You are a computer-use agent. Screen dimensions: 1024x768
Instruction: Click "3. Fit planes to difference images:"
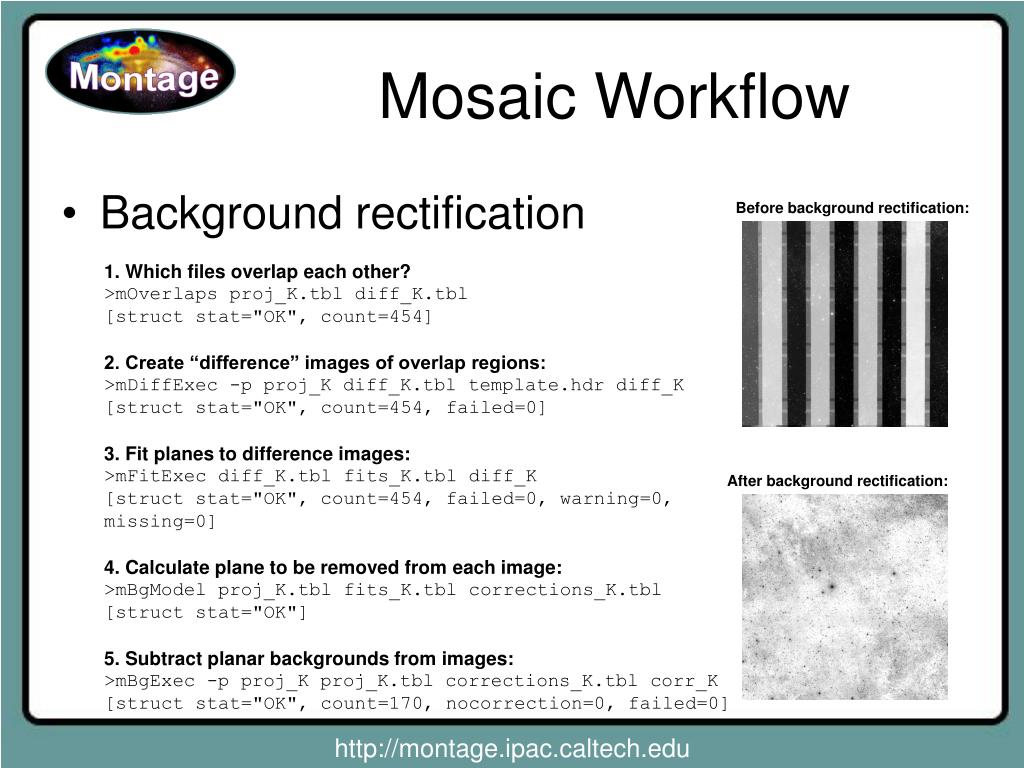(257, 454)
